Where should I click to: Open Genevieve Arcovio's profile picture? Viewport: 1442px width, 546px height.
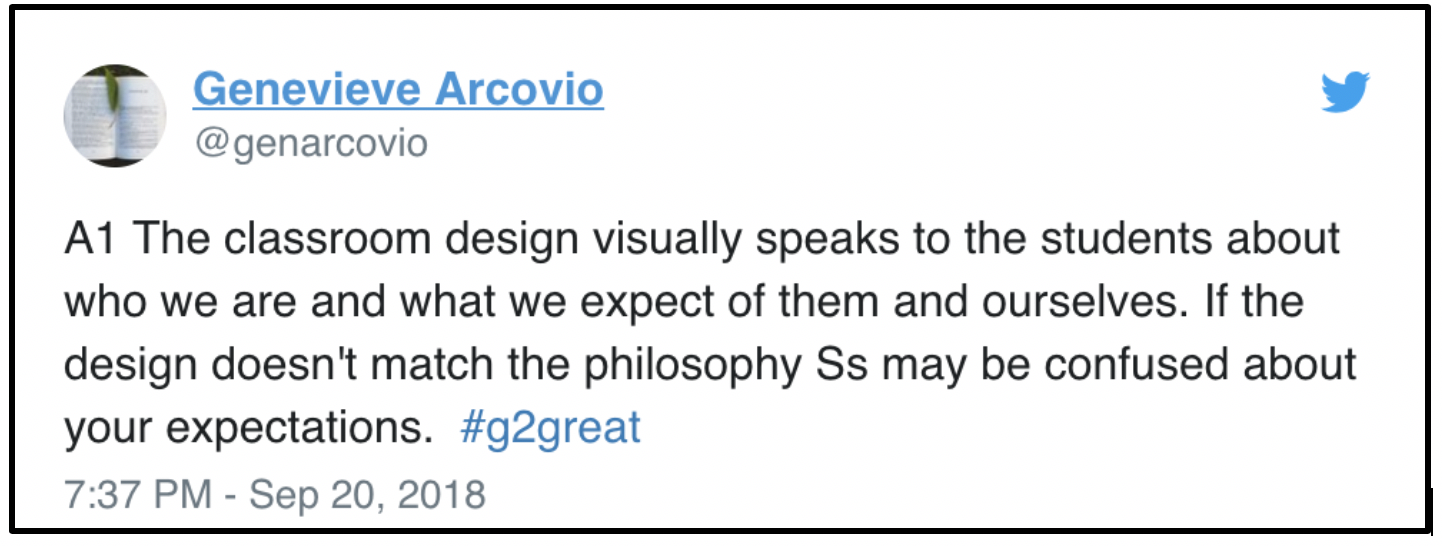(x=114, y=116)
